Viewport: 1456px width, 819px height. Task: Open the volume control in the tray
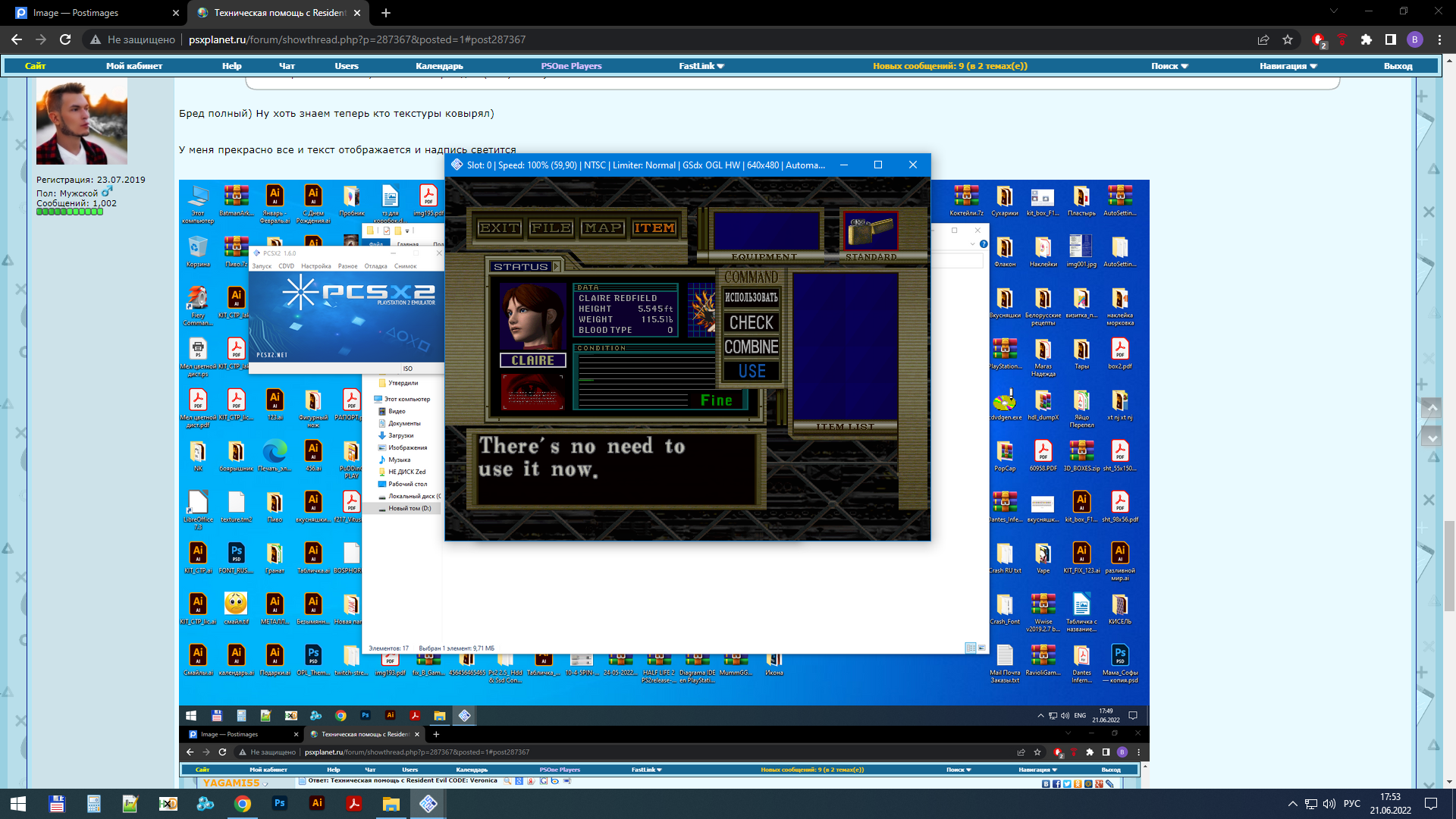(x=1329, y=804)
